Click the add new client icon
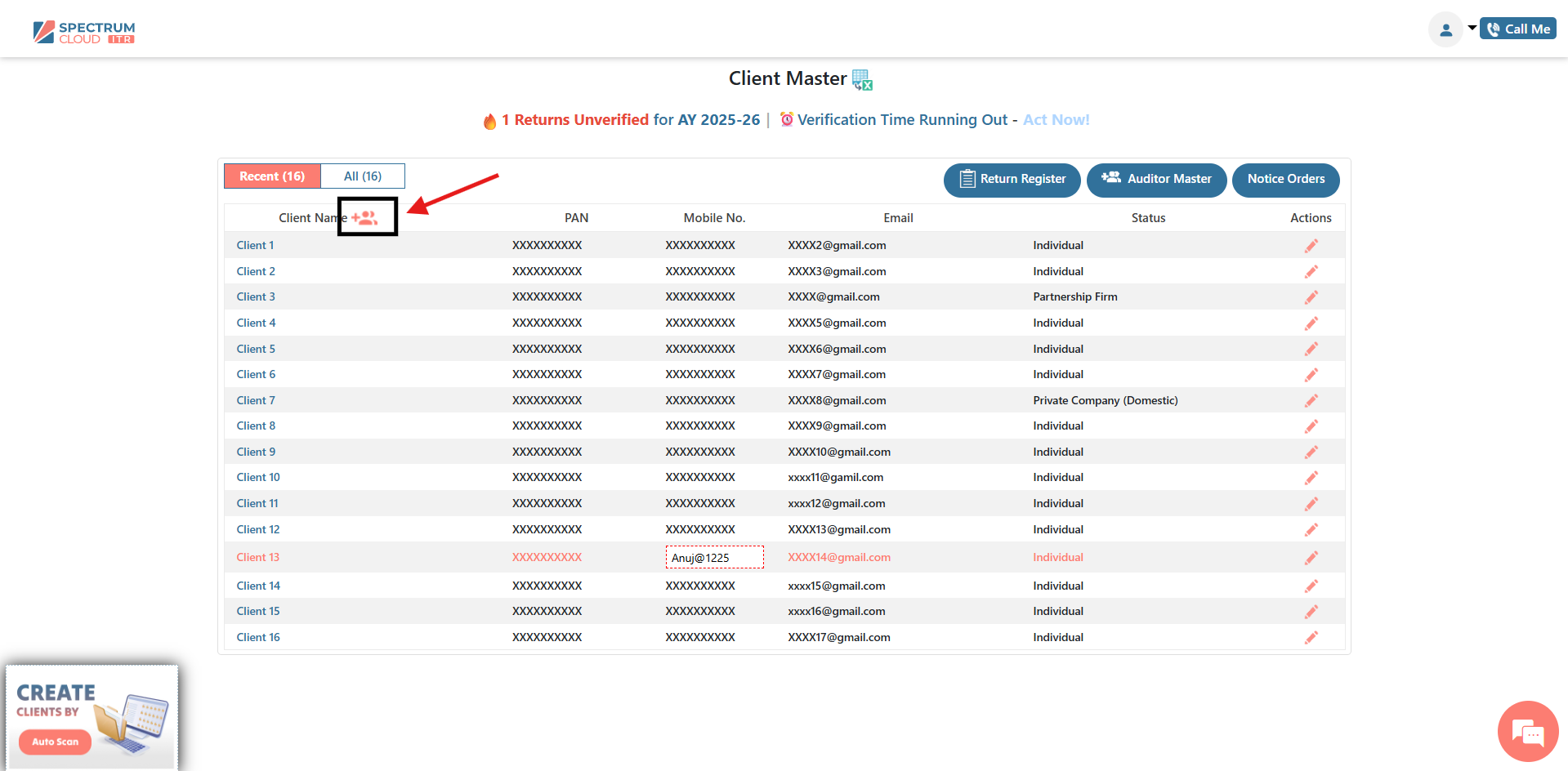This screenshot has width=1568, height=771. (364, 218)
